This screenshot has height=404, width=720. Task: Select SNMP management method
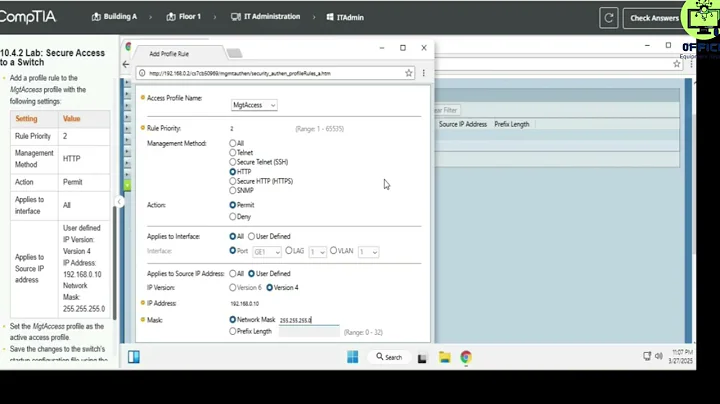coord(232,190)
